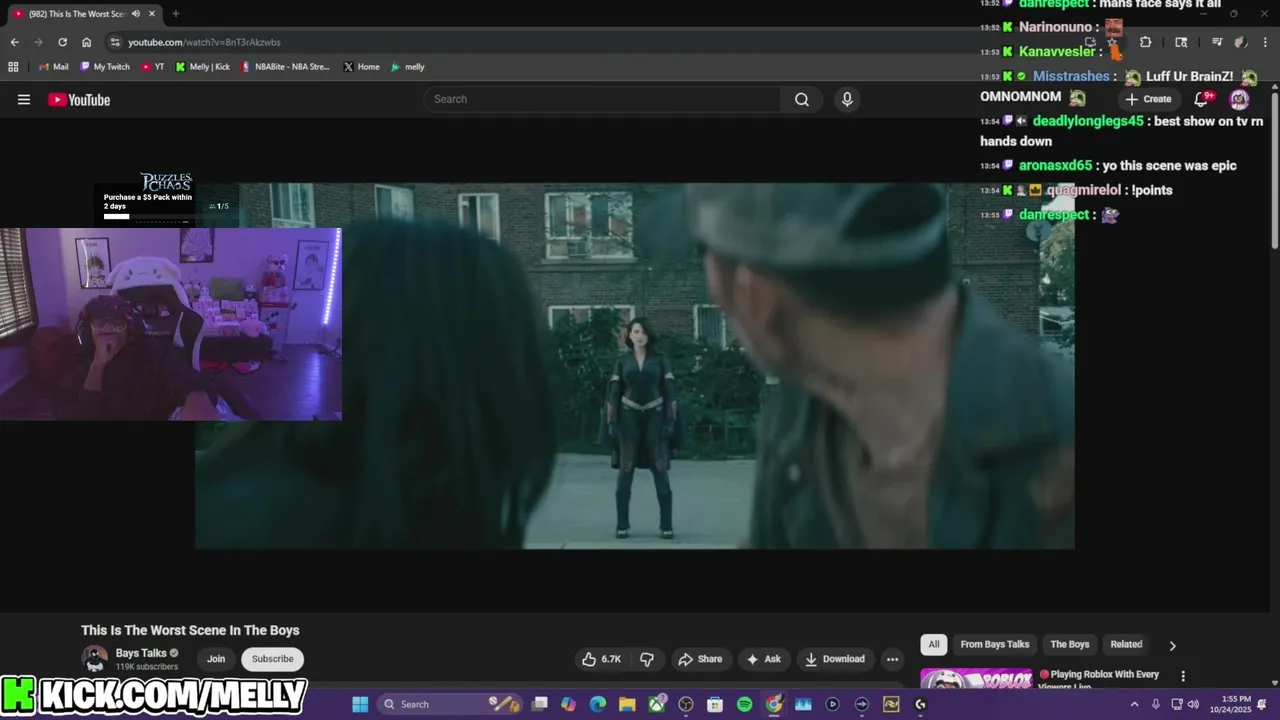Open Xbox app in taskbar
The image size is (1280, 720).
coord(657,704)
